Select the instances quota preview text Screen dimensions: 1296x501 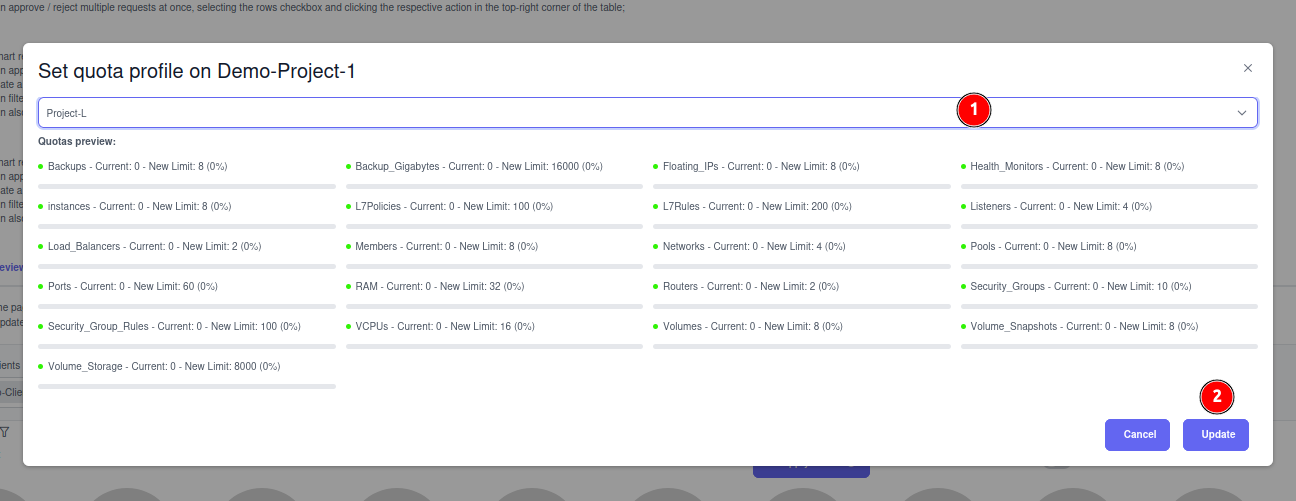[139, 206]
